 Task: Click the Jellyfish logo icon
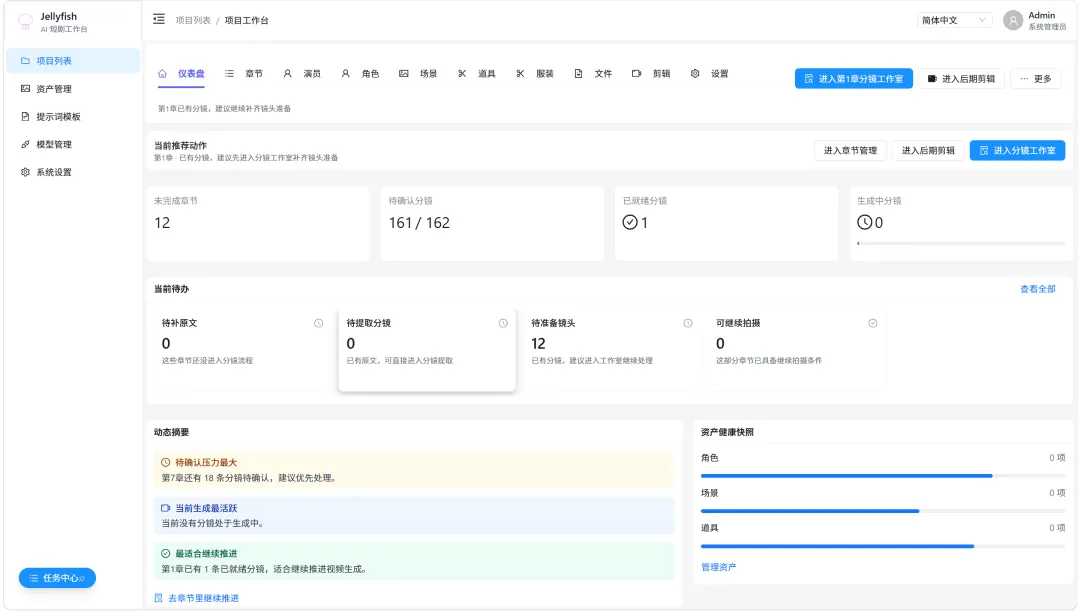(x=25, y=22)
